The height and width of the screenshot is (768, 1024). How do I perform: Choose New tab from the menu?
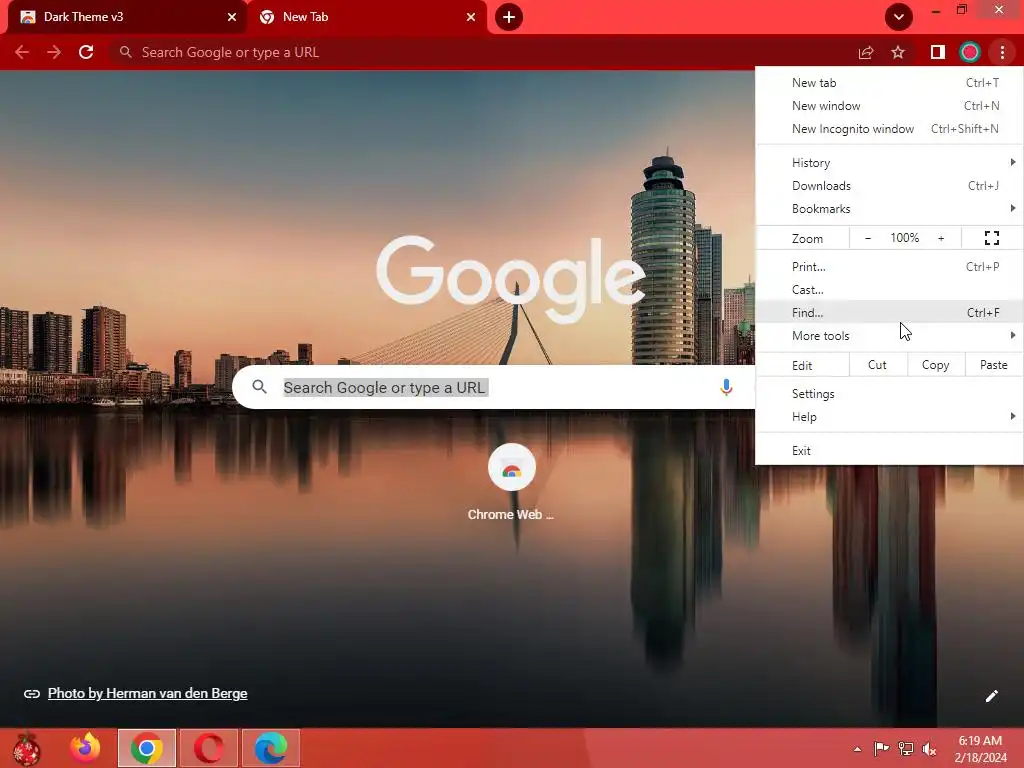click(889, 83)
